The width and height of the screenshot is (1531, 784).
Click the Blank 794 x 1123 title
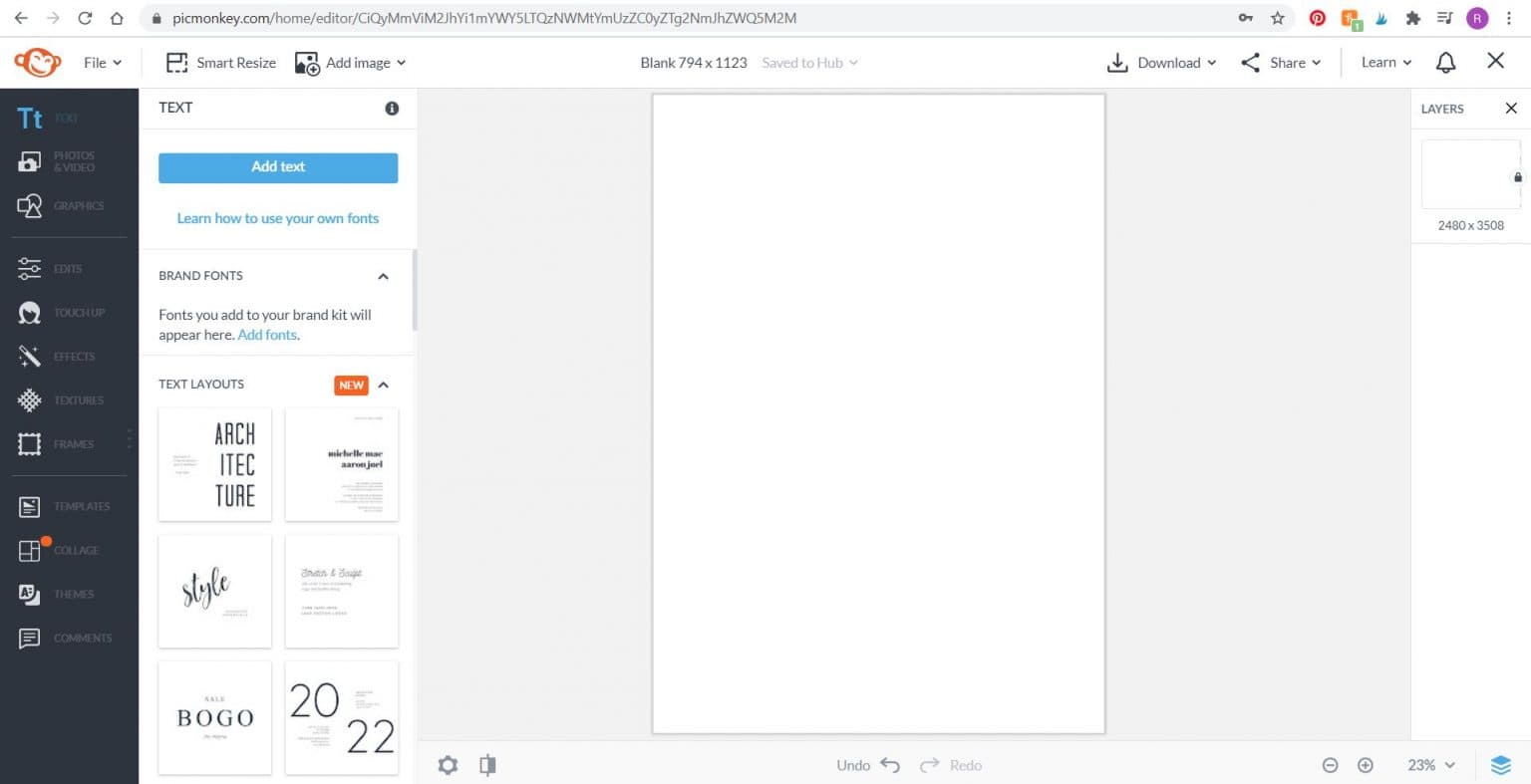click(694, 63)
